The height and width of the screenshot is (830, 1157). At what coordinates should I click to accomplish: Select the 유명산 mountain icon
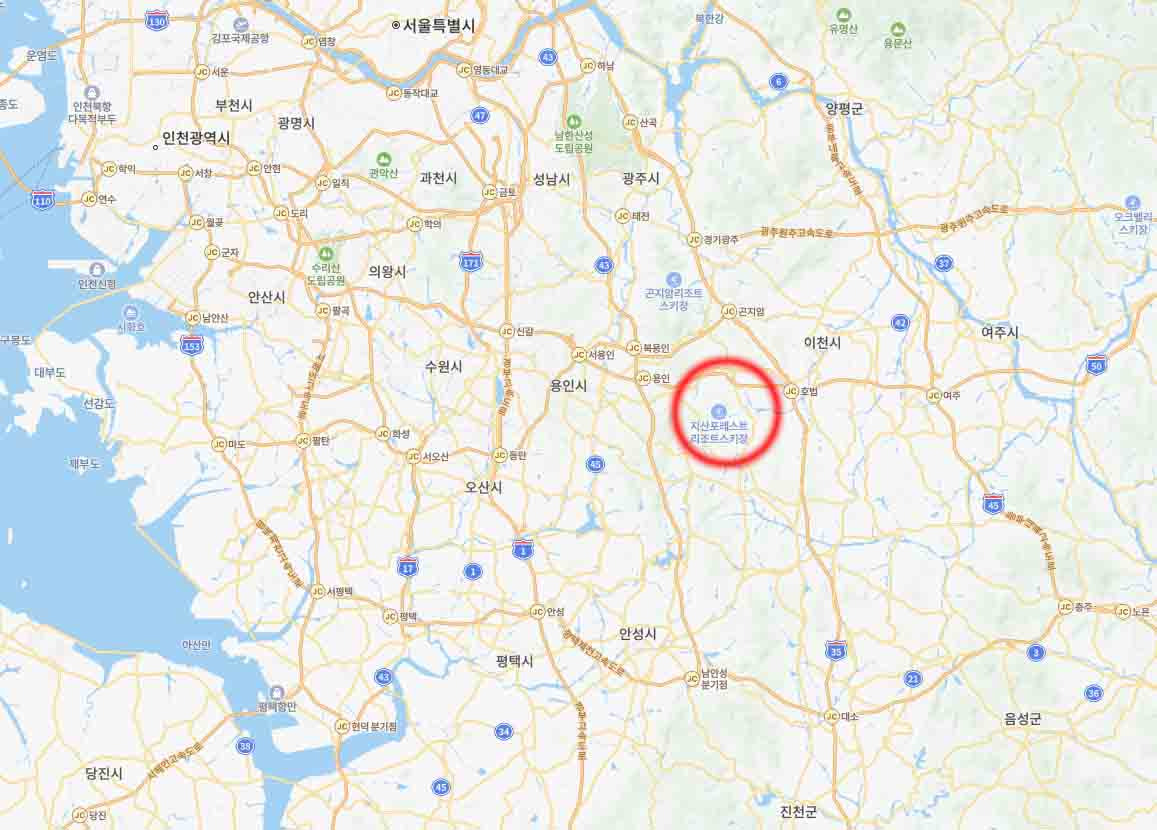(x=843, y=15)
